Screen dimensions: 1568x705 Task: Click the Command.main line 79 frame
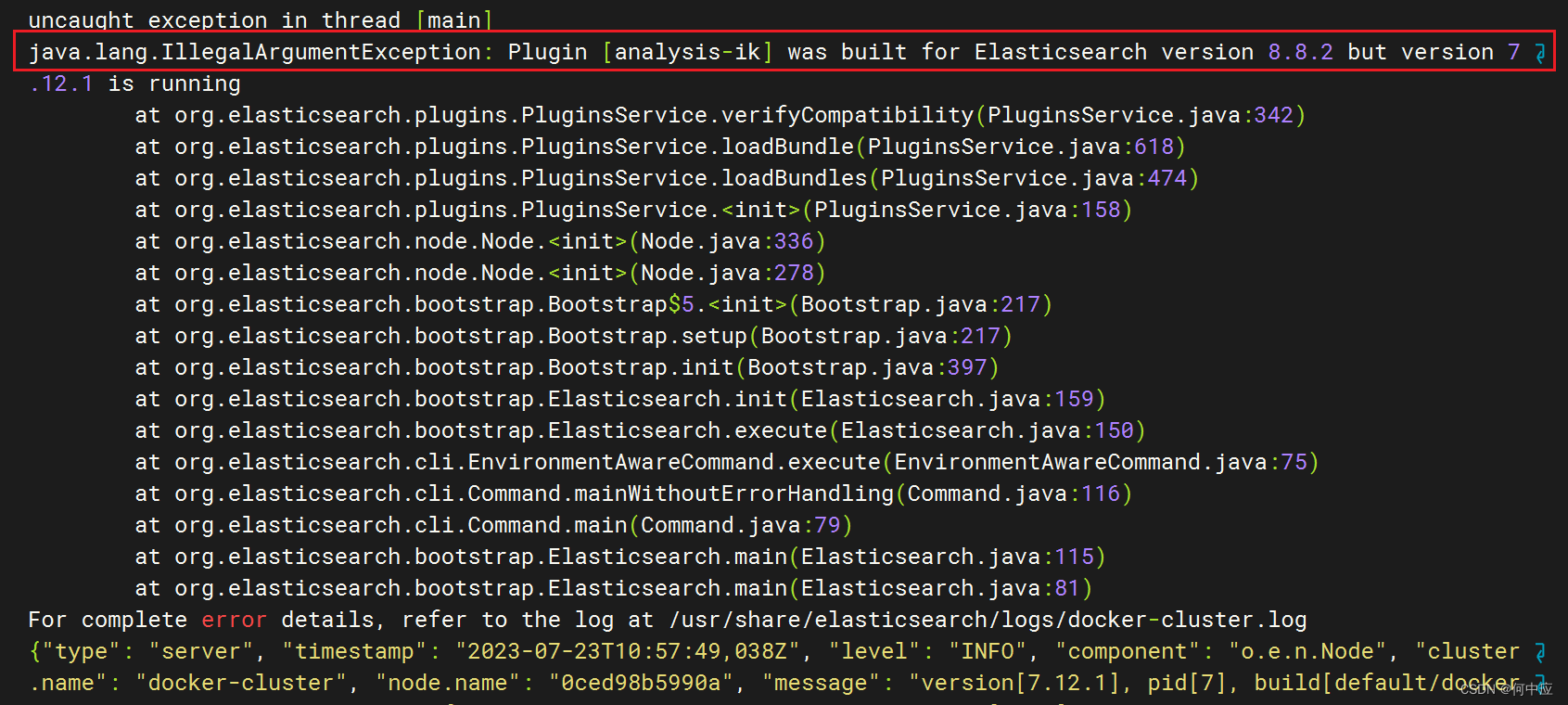point(493,525)
